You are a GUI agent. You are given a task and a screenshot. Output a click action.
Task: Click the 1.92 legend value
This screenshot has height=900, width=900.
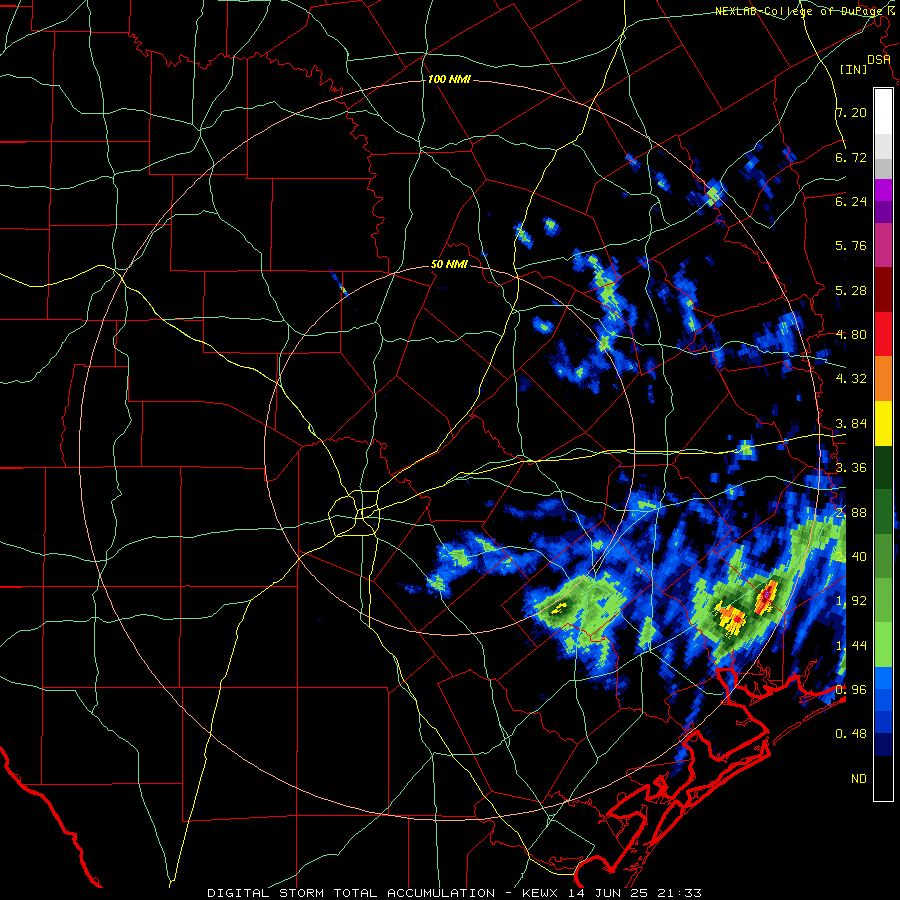pos(851,601)
